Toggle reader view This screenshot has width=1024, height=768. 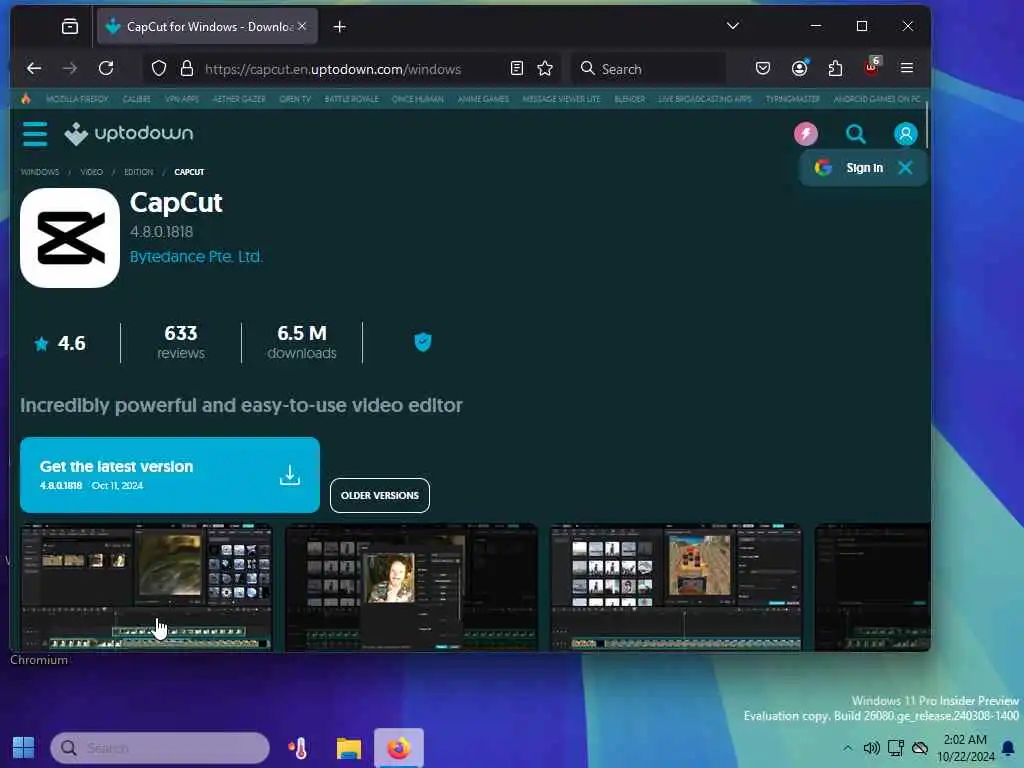(517, 68)
